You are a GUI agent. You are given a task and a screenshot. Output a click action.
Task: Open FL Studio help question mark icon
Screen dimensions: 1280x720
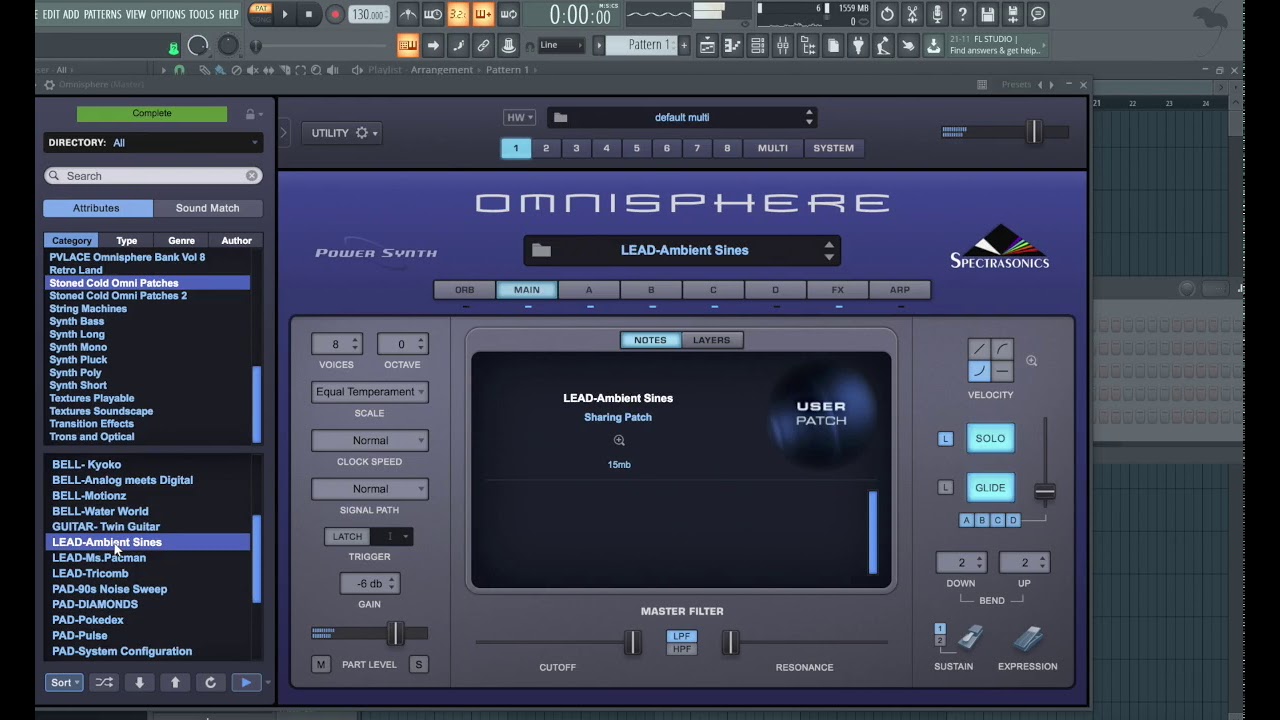(x=963, y=14)
